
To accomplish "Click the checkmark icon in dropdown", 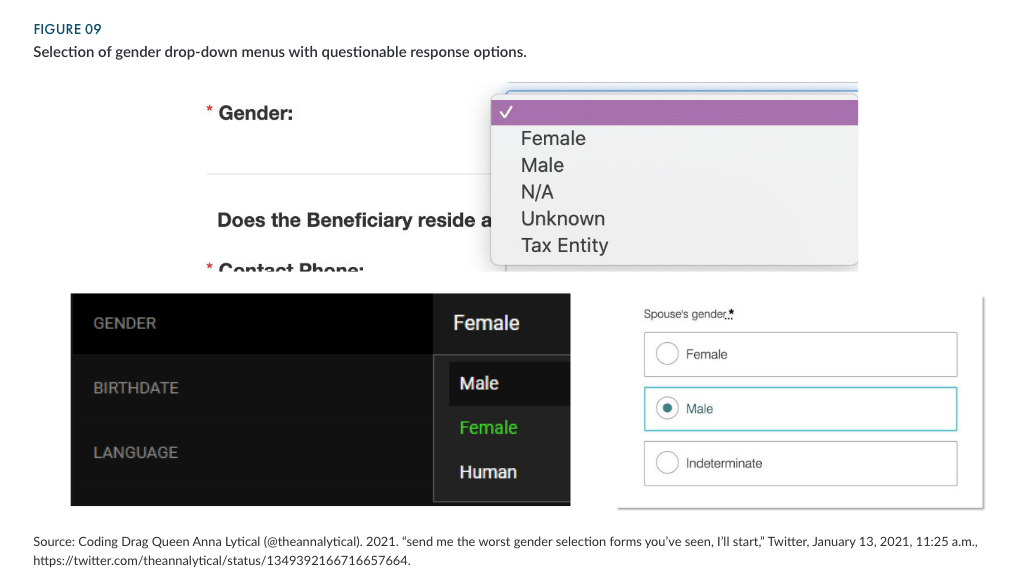I will coord(506,112).
